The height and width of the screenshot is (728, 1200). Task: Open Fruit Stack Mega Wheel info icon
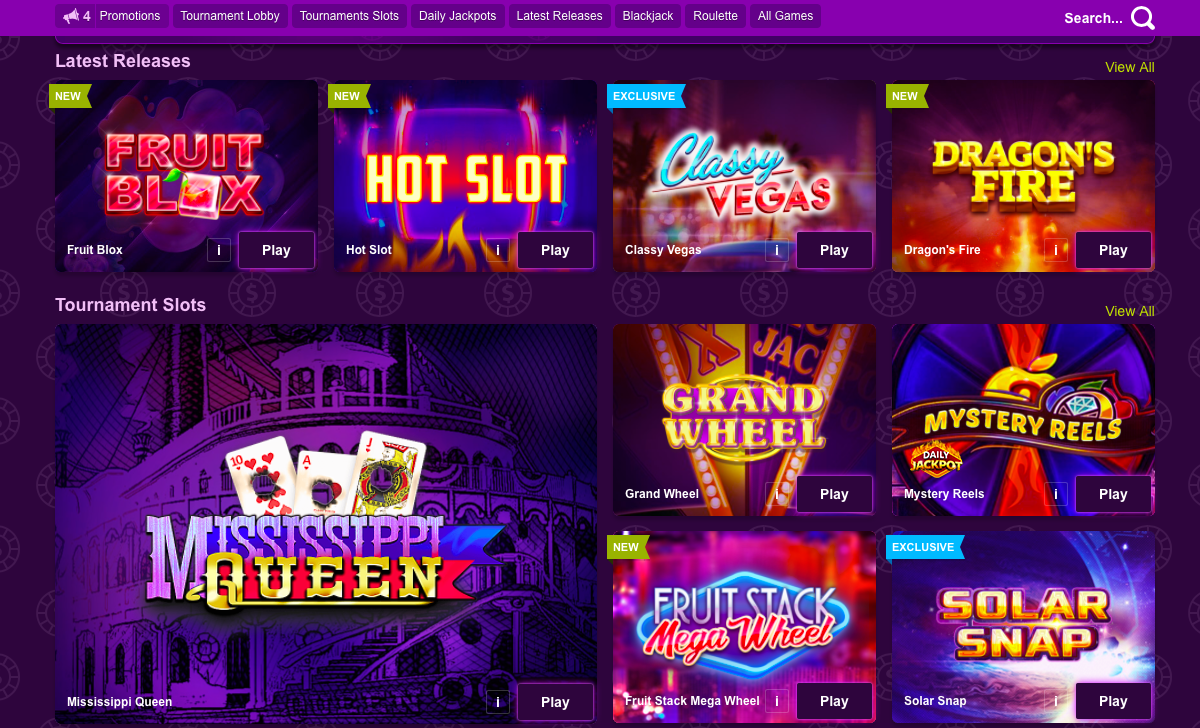tap(777, 701)
